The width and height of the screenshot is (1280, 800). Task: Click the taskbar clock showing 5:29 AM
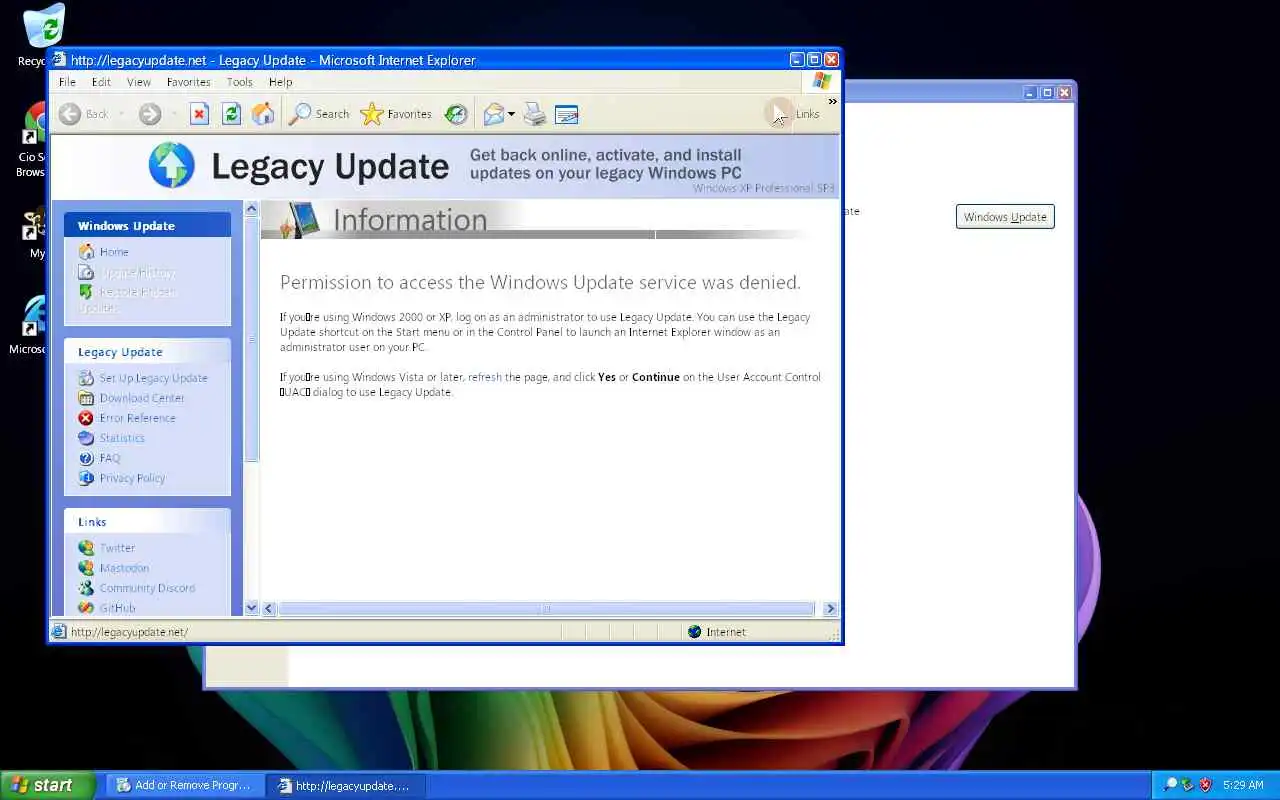[x=1243, y=785]
